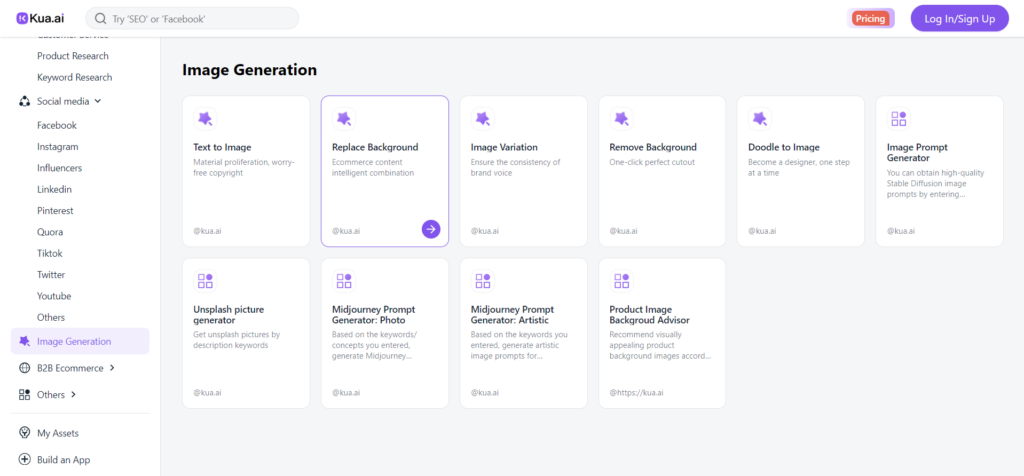This screenshot has width=1024, height=476.
Task: Click the My Assets icon
Action: click(25, 433)
